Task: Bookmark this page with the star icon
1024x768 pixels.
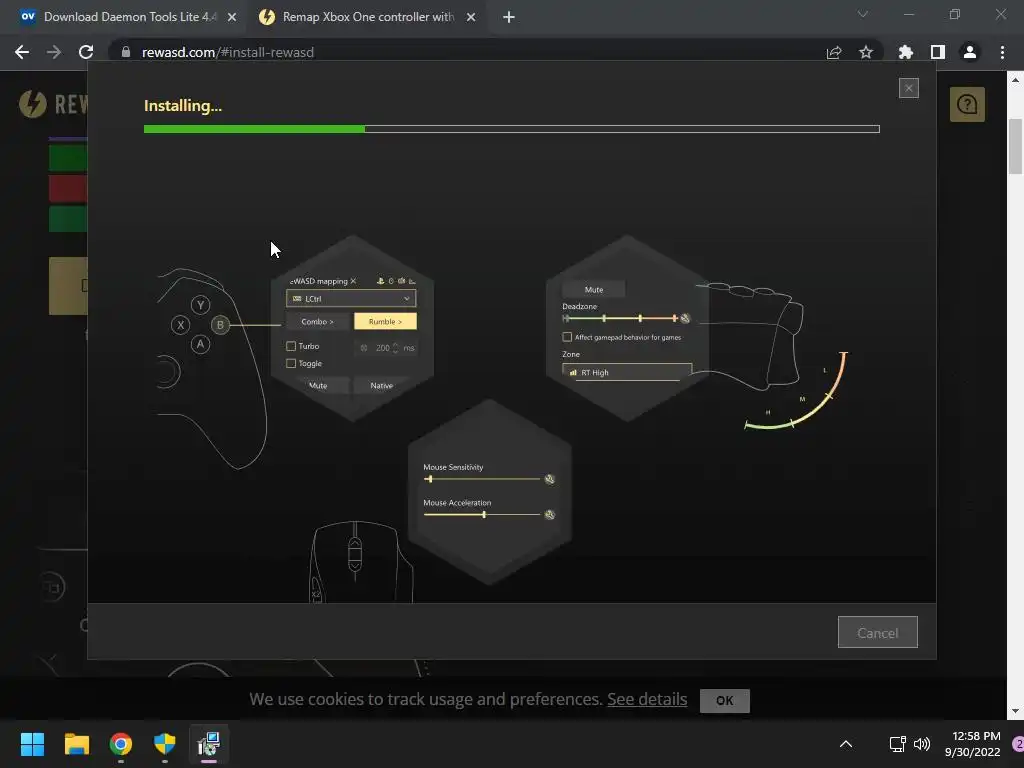Action: point(866,52)
